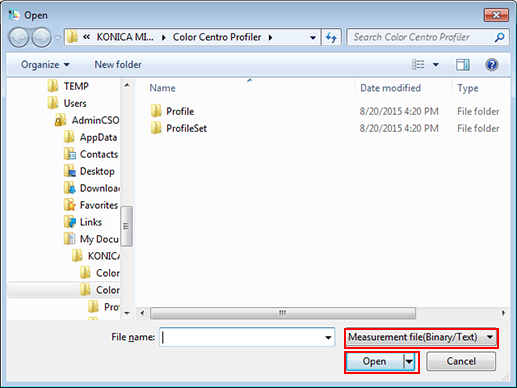Select KONICA folder in navigation tree
The width and height of the screenshot is (517, 388).
(x=96, y=256)
